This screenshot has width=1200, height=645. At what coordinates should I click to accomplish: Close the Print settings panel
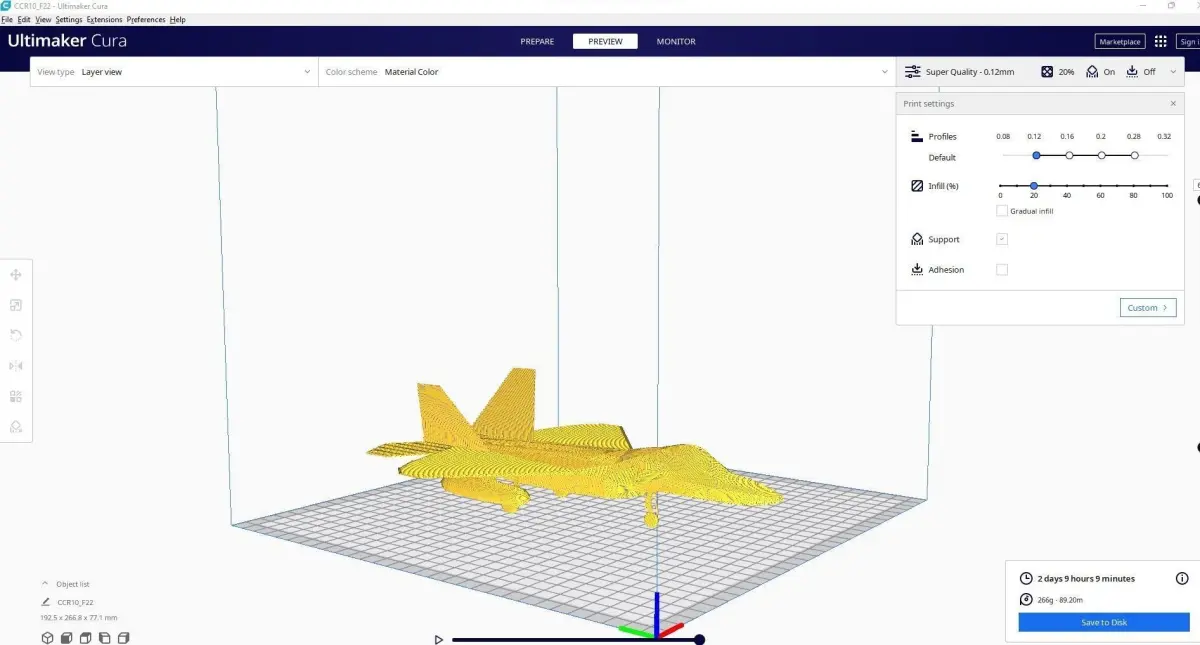[1173, 104]
